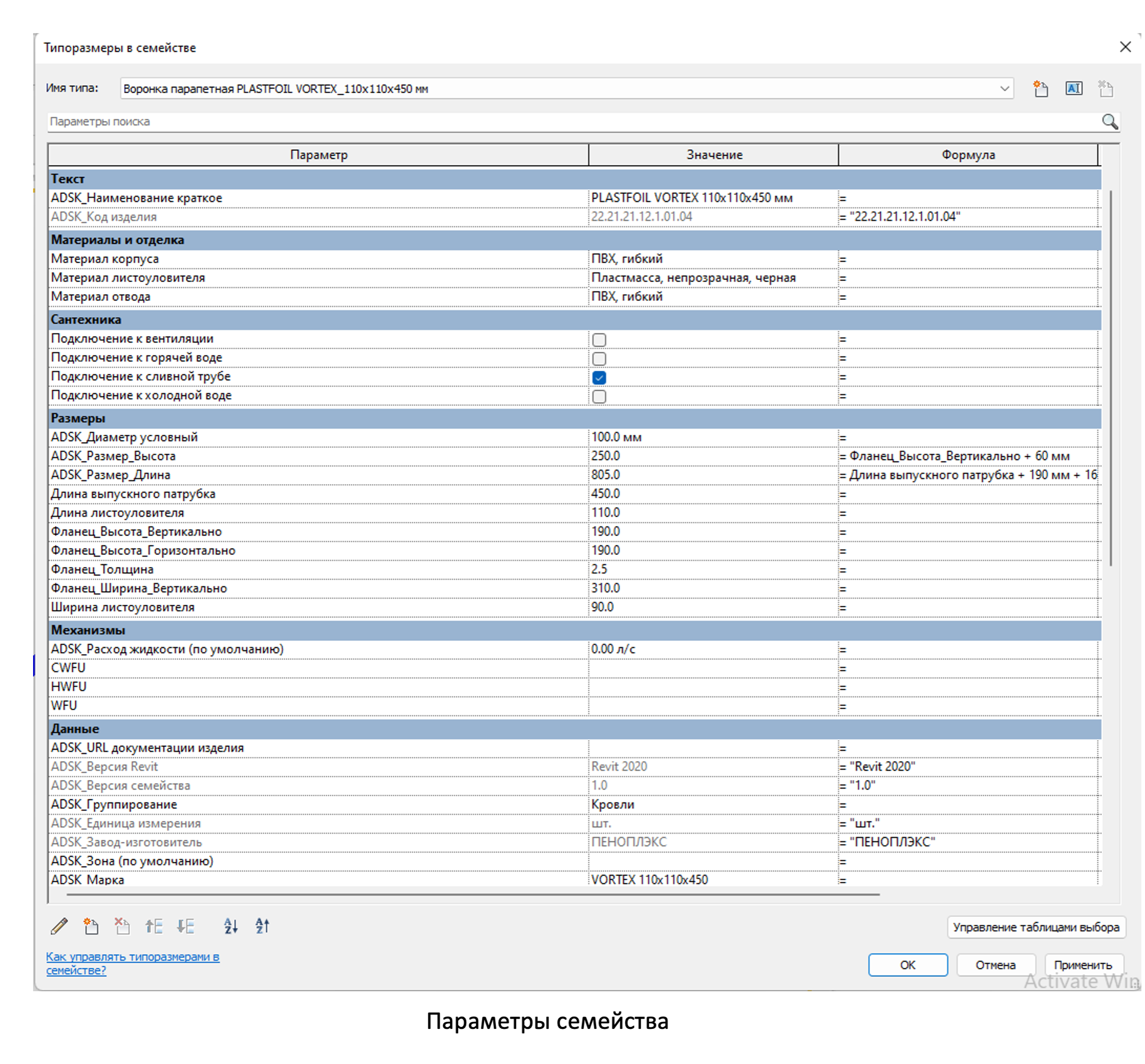
Task: Click the New parameter icon in bottom toolbar
Action: [91, 926]
